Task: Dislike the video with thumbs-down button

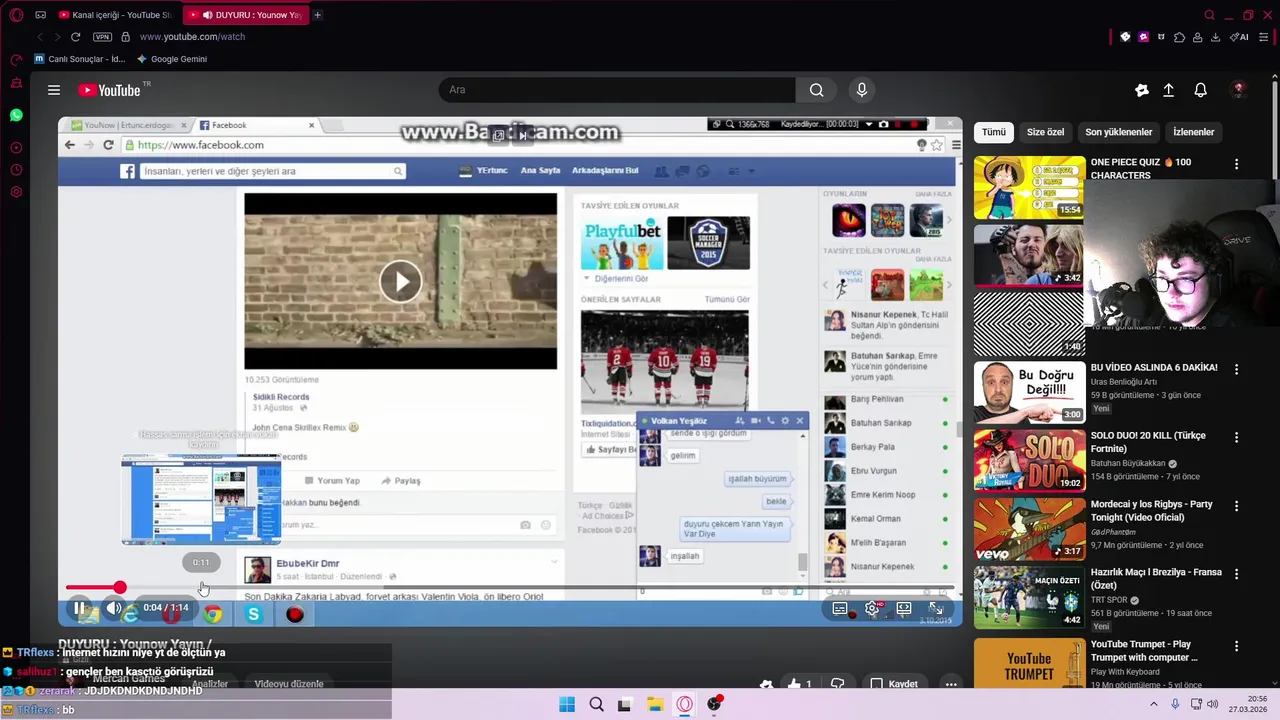Action: pos(838,684)
